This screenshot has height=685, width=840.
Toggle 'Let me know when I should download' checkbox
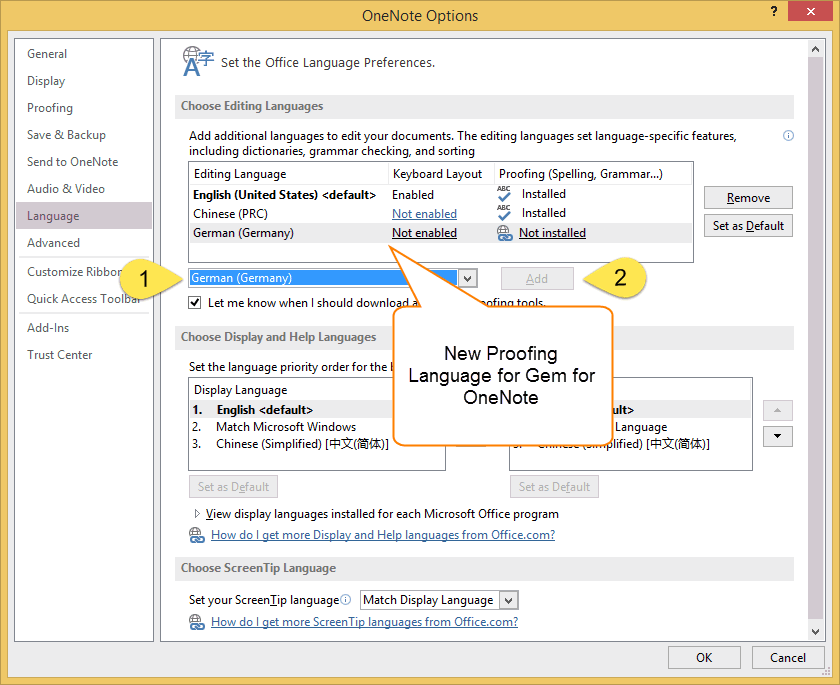[194, 303]
